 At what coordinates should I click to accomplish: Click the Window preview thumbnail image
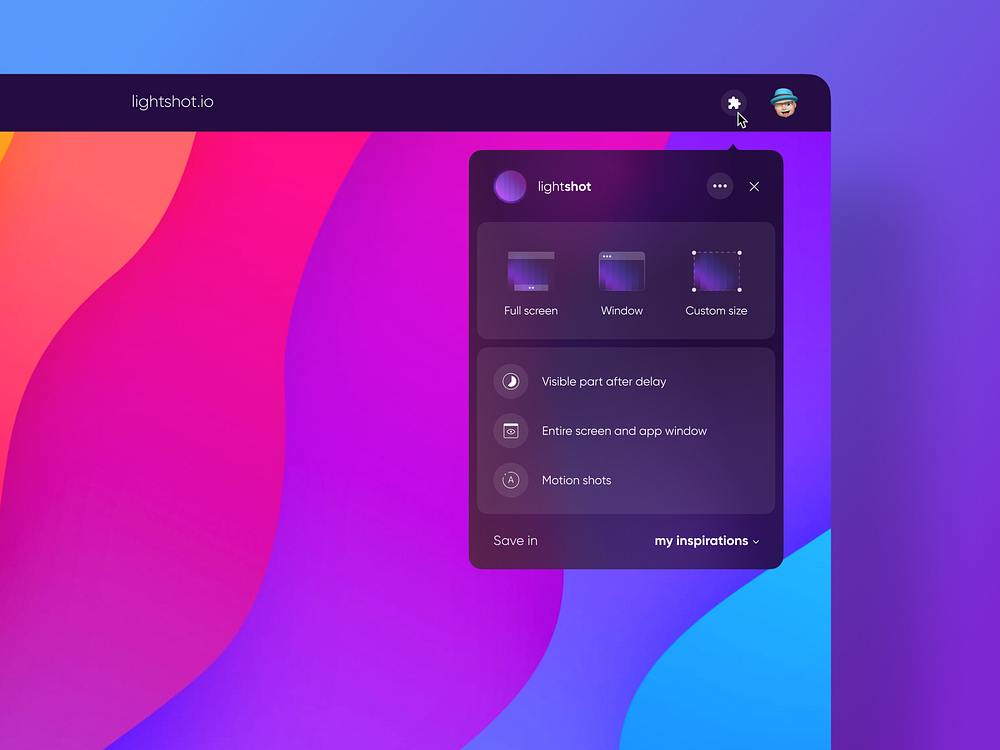tap(621, 265)
